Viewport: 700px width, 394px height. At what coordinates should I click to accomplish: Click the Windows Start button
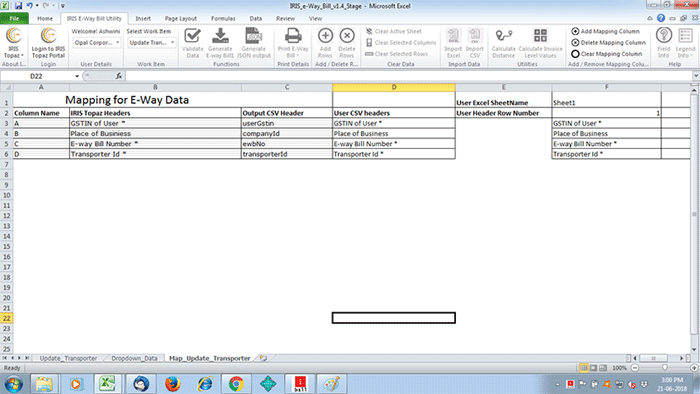pos(13,384)
